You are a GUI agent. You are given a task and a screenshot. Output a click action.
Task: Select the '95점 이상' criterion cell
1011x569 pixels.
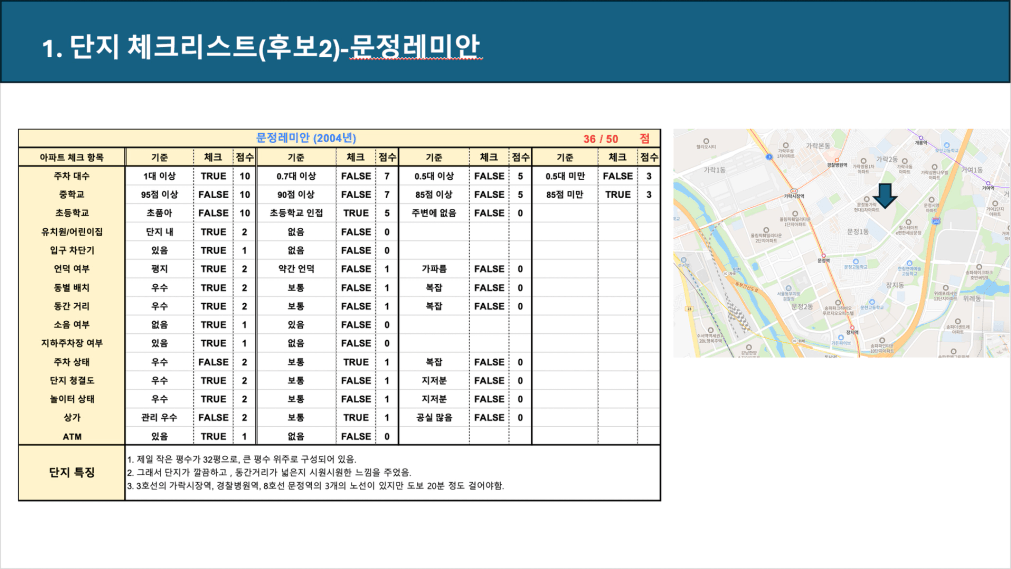tap(159, 194)
